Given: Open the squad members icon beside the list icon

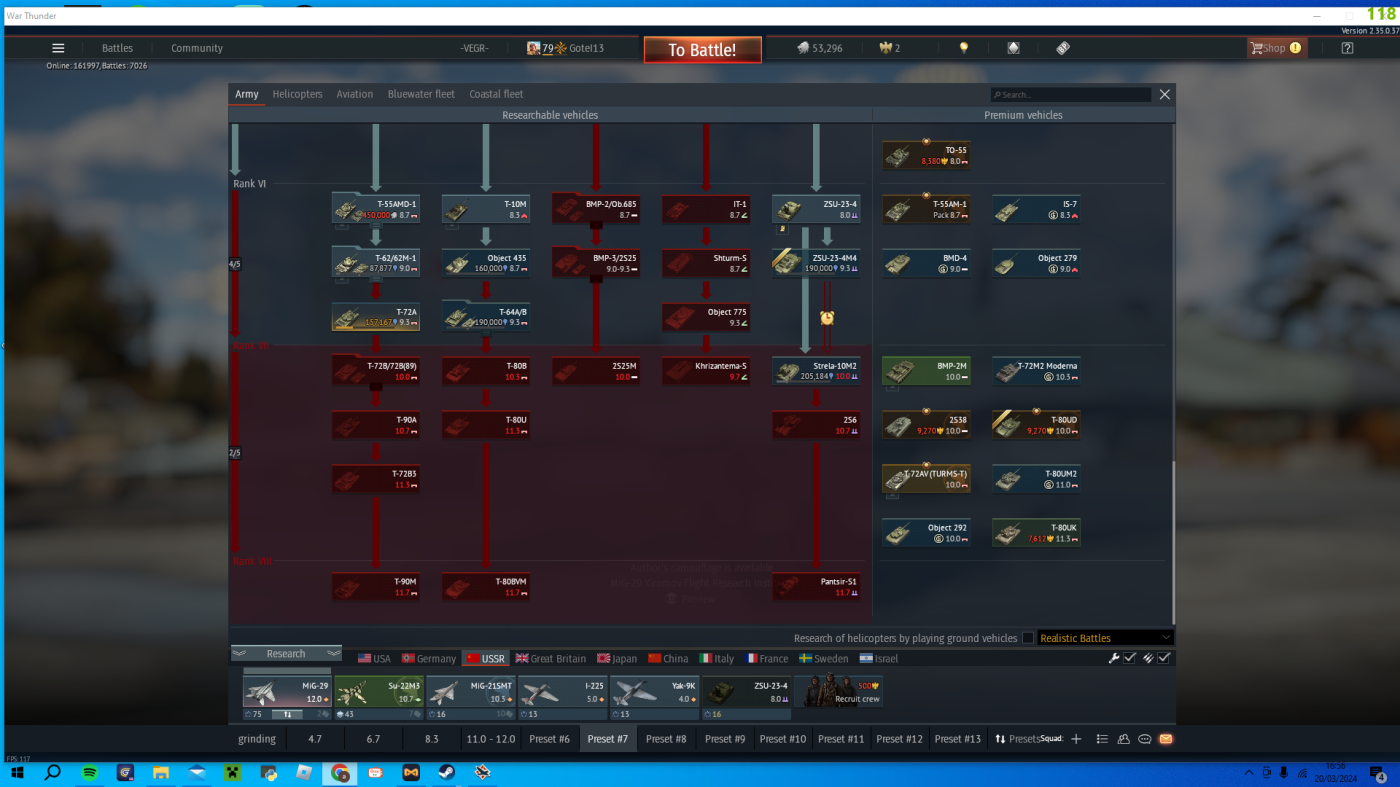Looking at the screenshot, I should [1123, 739].
